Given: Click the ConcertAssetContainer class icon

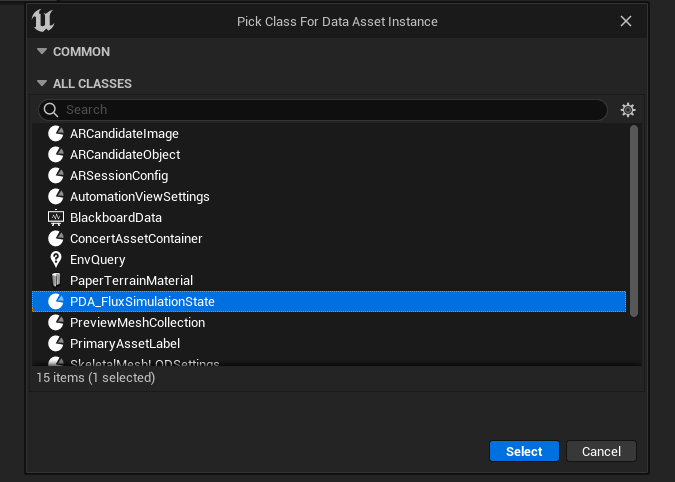Looking at the screenshot, I should click(56, 238).
